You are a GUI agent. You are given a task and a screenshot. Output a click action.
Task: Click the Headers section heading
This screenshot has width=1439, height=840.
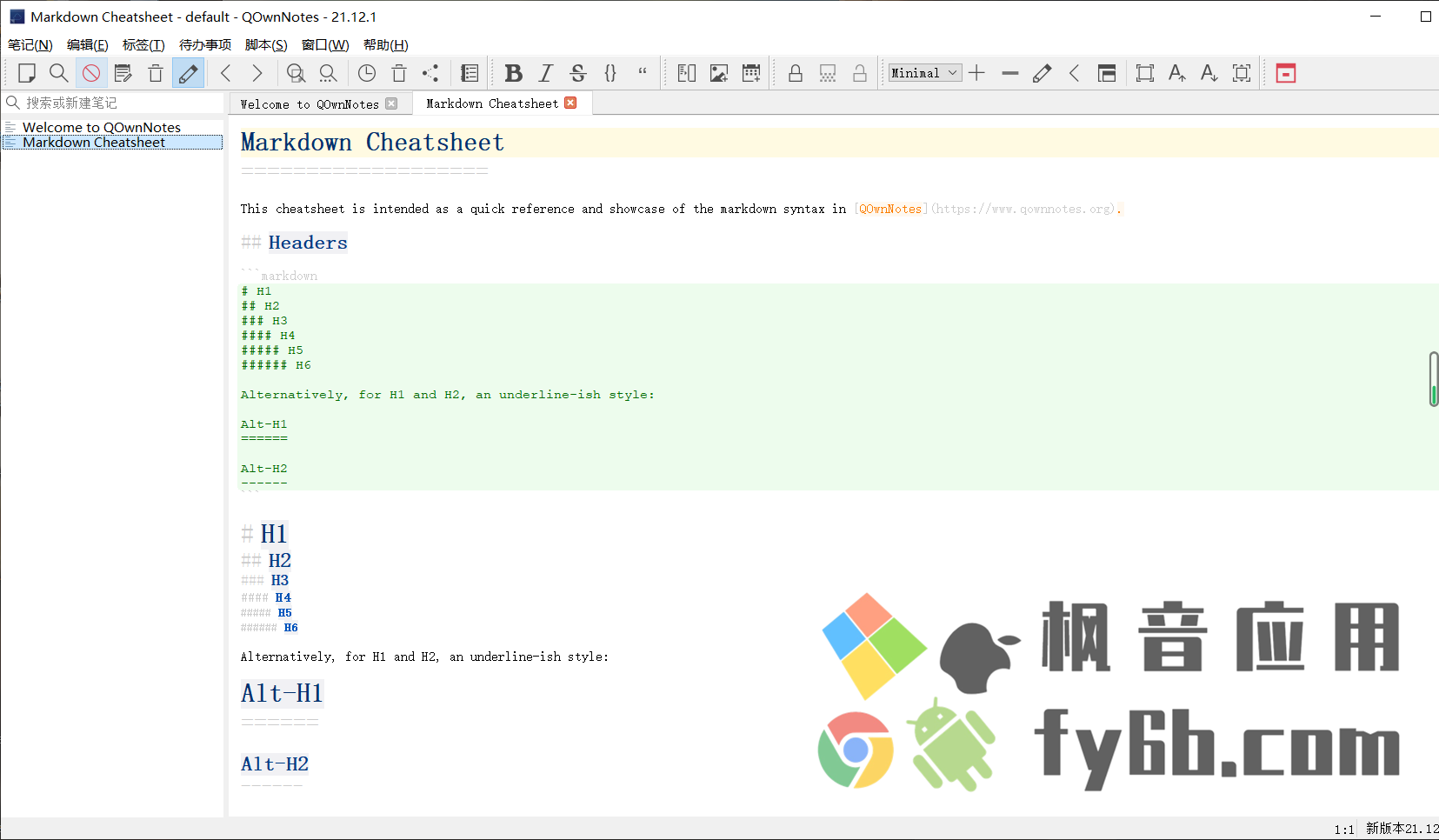coord(308,243)
